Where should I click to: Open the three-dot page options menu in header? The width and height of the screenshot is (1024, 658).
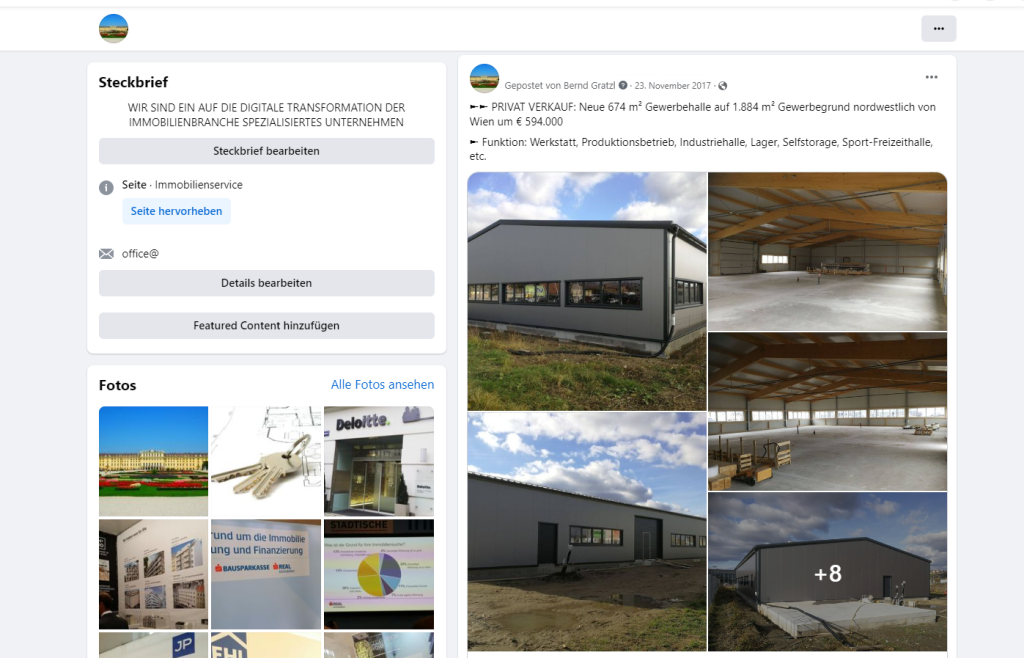[x=938, y=29]
